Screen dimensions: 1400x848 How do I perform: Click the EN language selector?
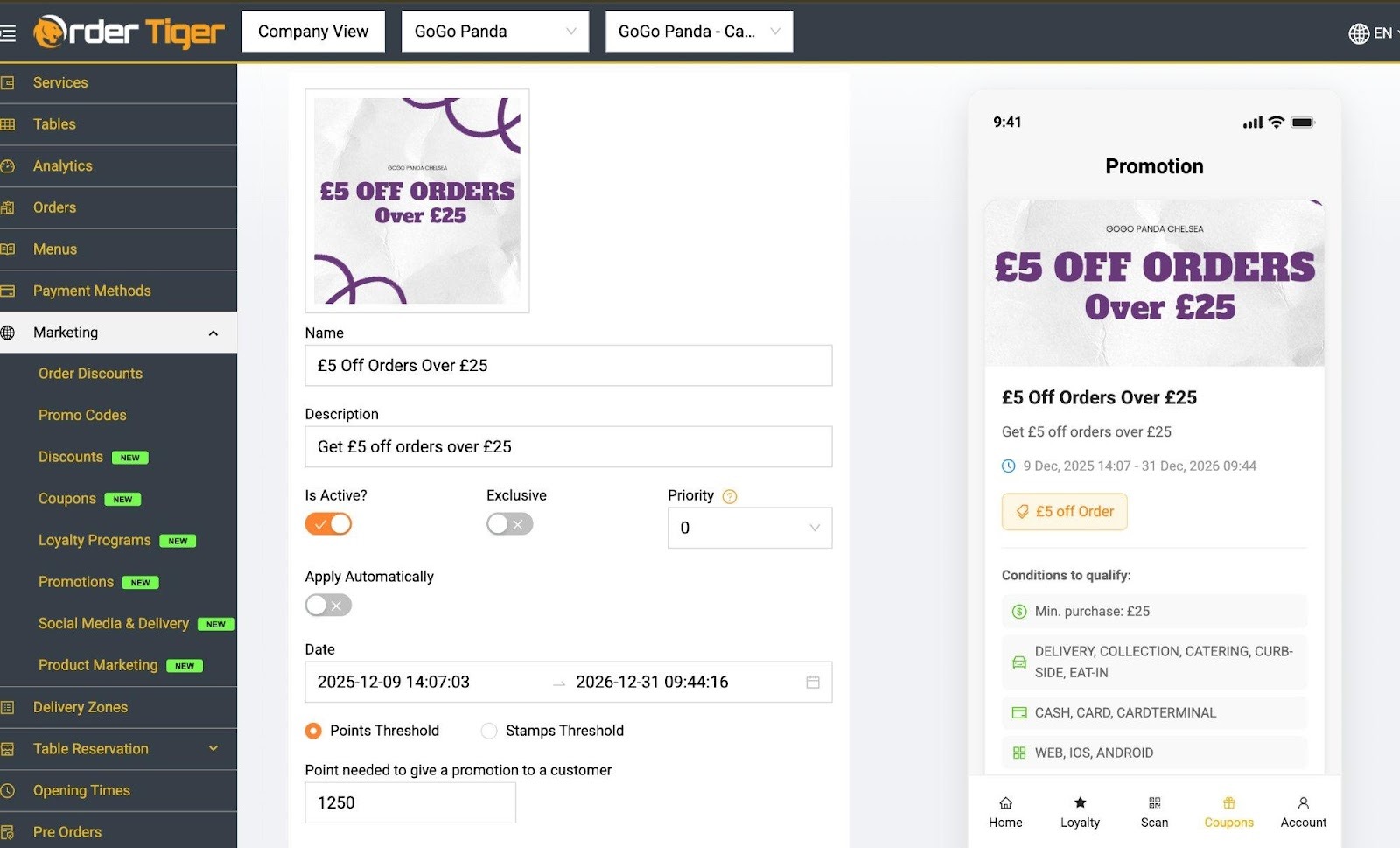click(1382, 33)
